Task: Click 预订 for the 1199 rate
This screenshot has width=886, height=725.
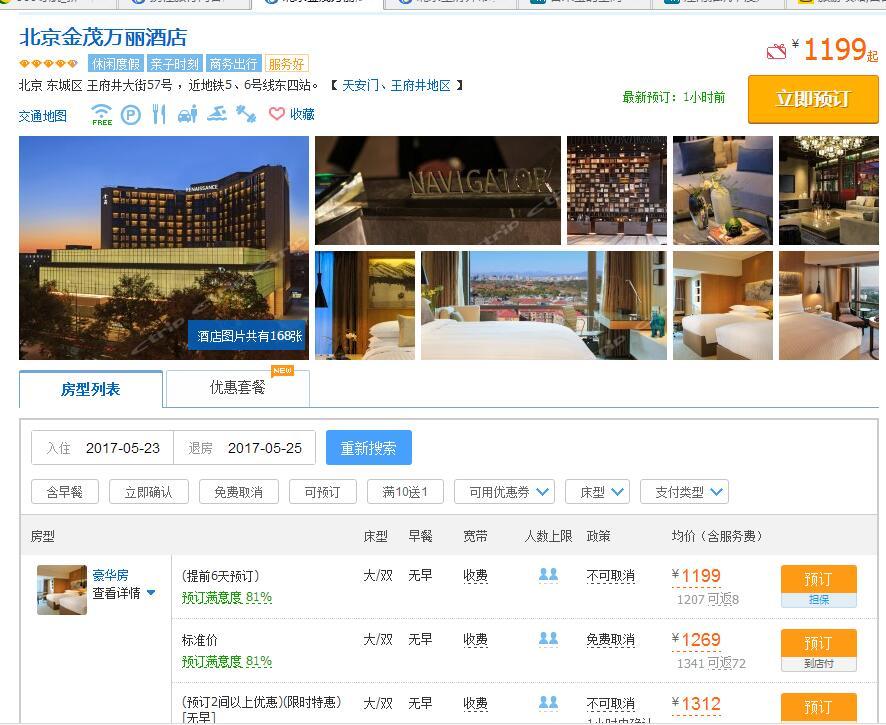Action: coord(819,579)
